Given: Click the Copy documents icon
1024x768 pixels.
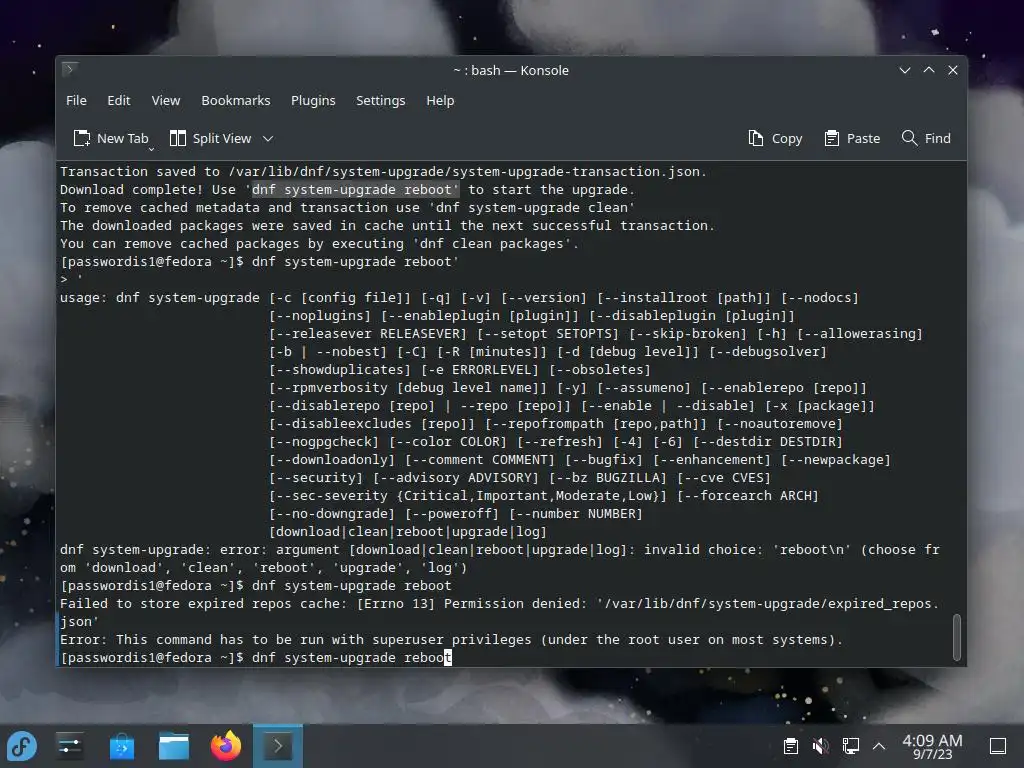Looking at the screenshot, I should [x=756, y=138].
